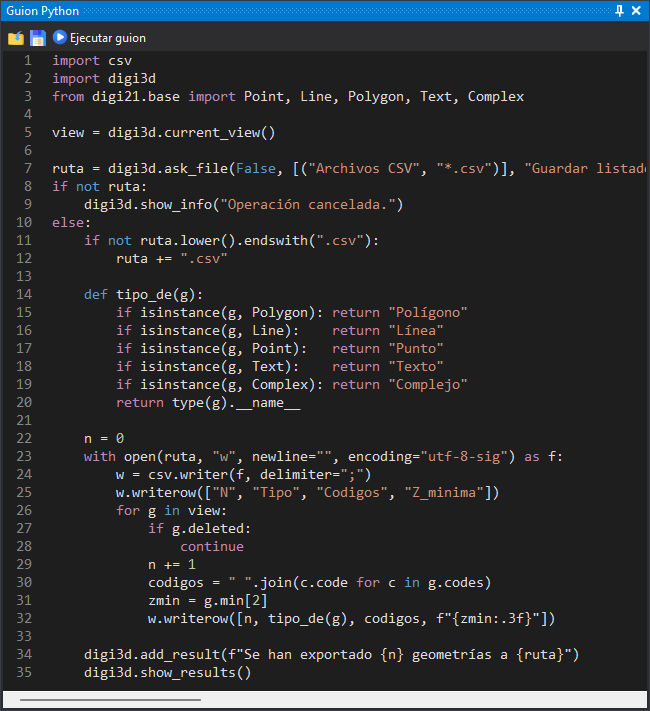Click 'digi21.base' in the from-import line
This screenshot has height=711, width=650.
click(136, 97)
